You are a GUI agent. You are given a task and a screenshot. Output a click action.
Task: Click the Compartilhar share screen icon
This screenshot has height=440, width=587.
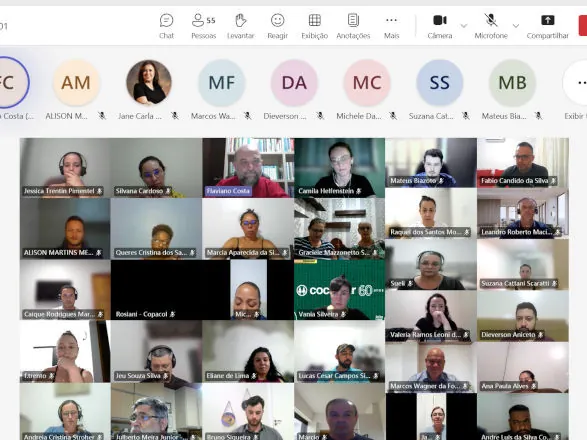[547, 26]
